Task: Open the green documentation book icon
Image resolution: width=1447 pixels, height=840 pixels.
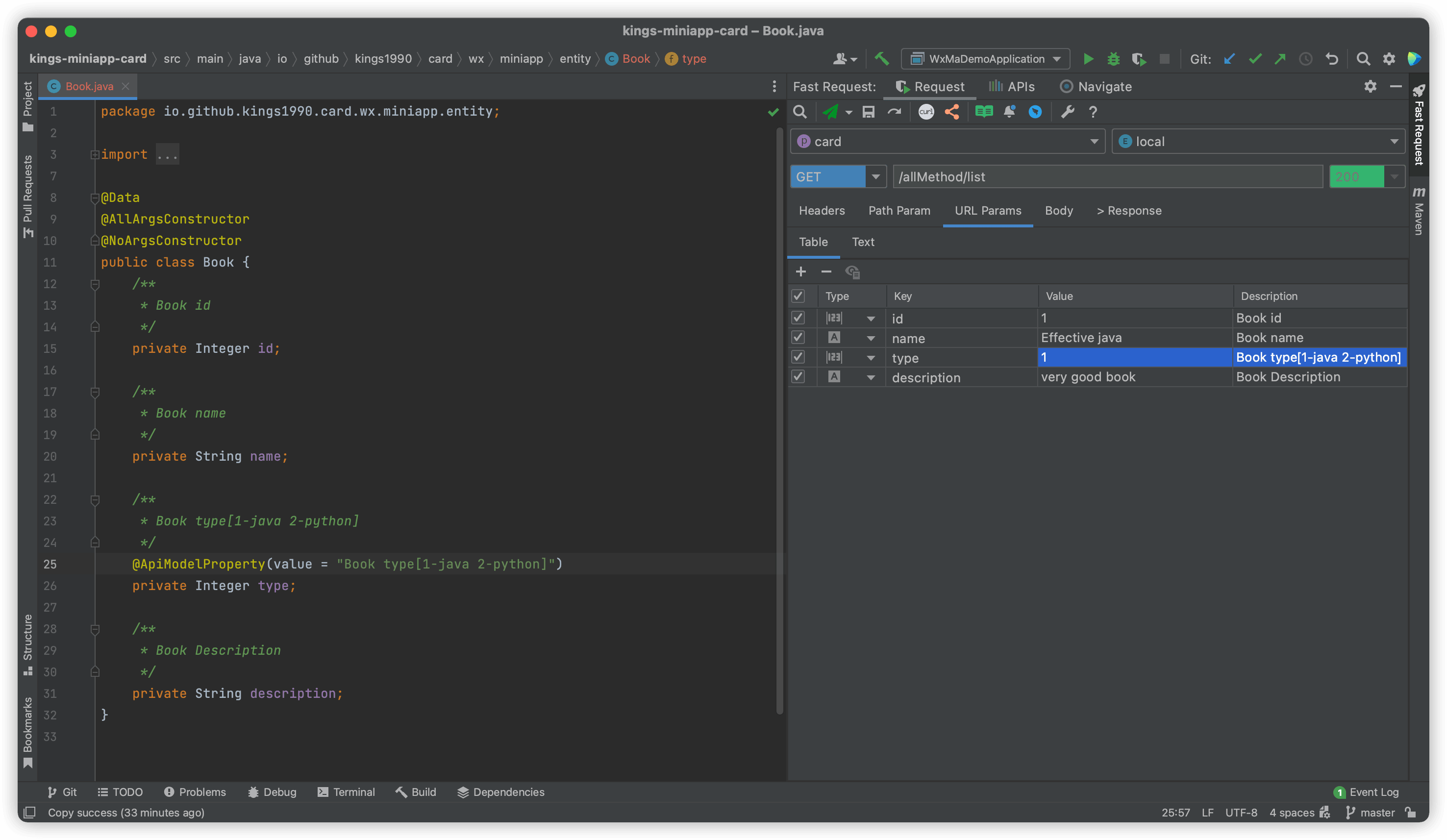Action: pyautogui.click(x=984, y=112)
